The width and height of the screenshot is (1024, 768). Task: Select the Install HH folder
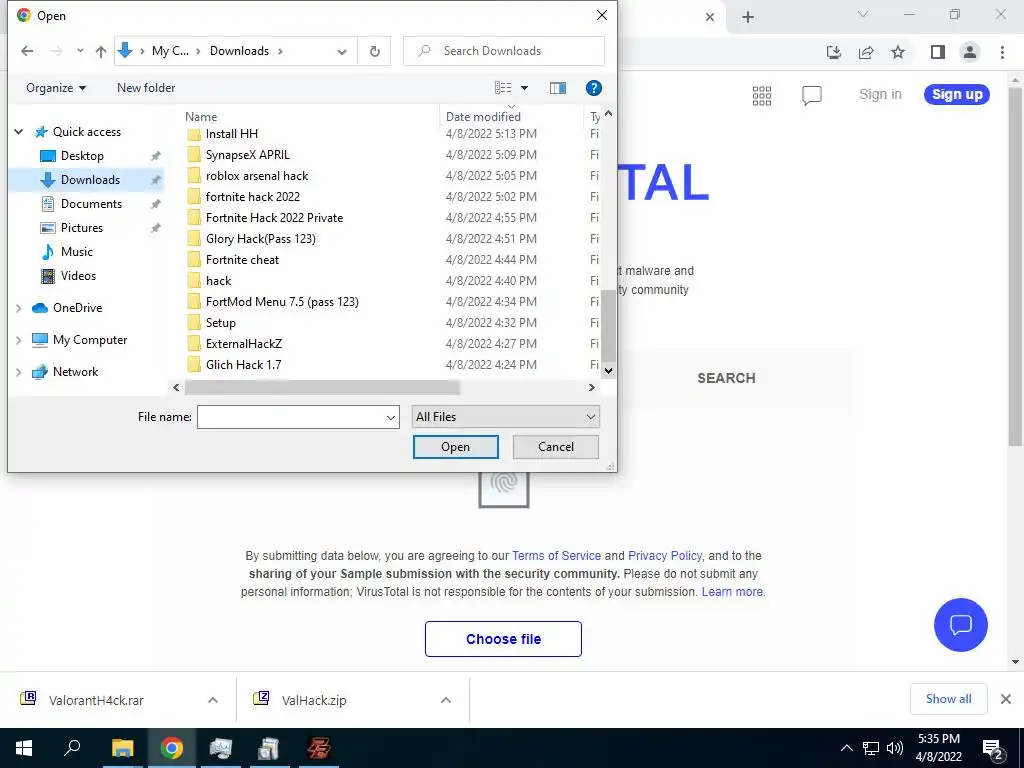click(x=232, y=134)
